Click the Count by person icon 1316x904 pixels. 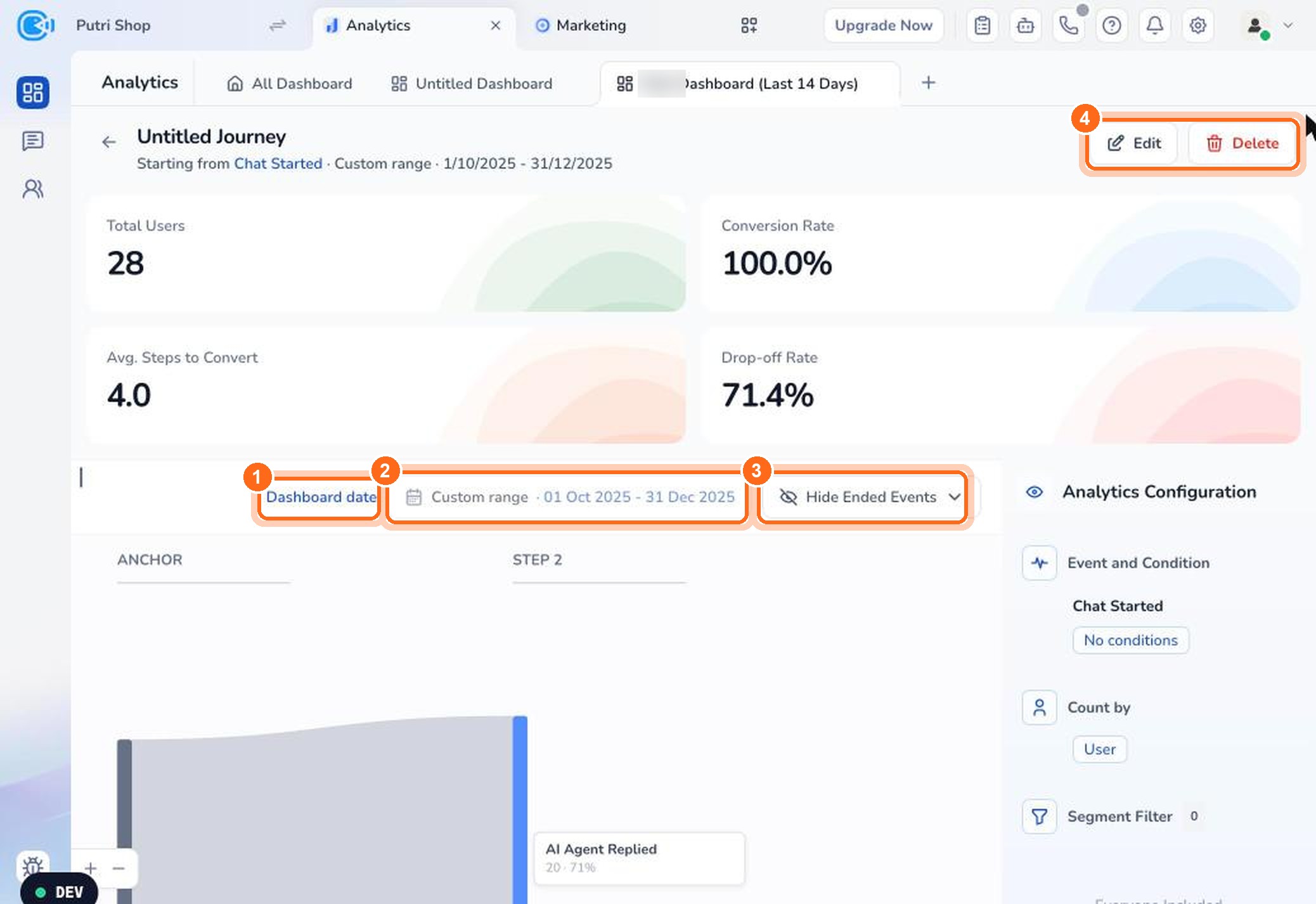(x=1039, y=707)
